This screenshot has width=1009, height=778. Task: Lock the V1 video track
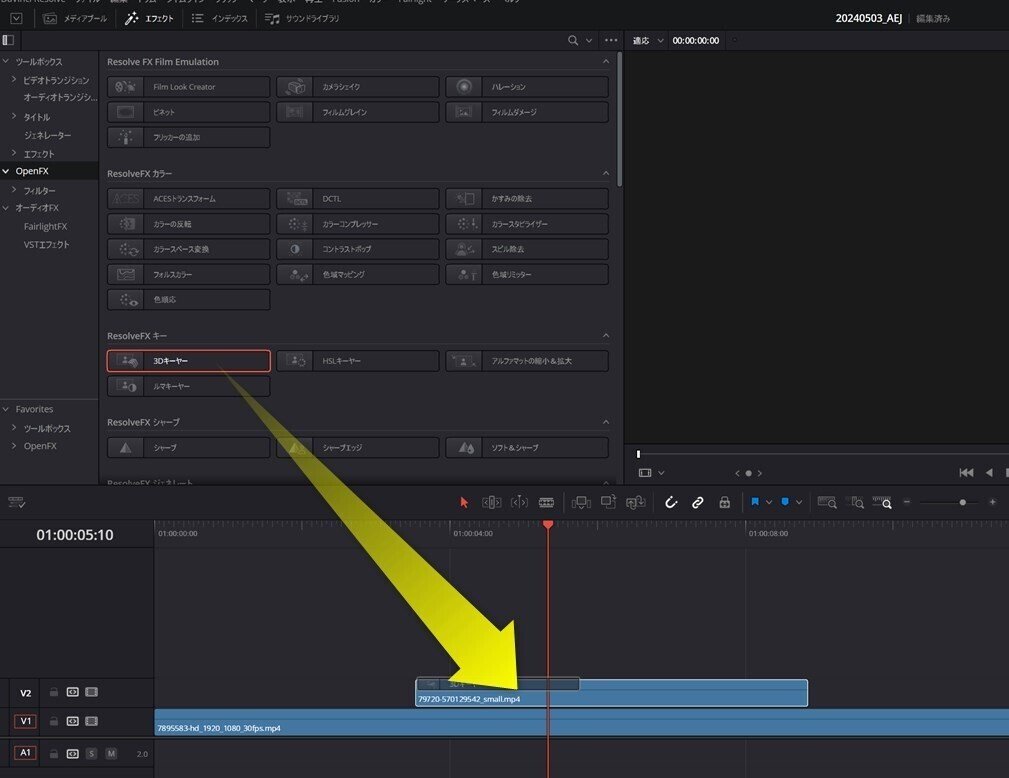pyautogui.click(x=54, y=721)
